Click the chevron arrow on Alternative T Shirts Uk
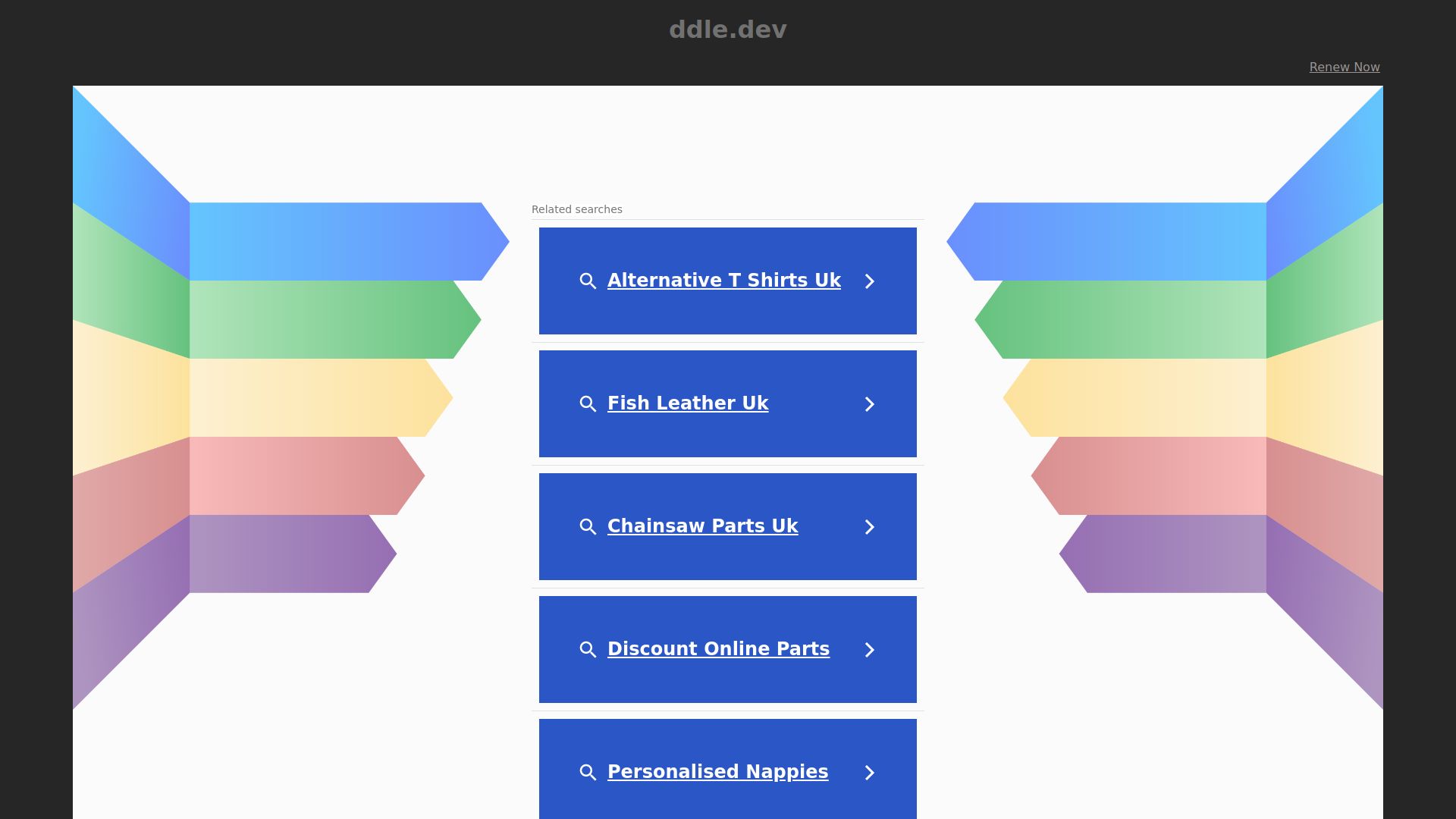This screenshot has width=1456, height=819. coord(870,281)
